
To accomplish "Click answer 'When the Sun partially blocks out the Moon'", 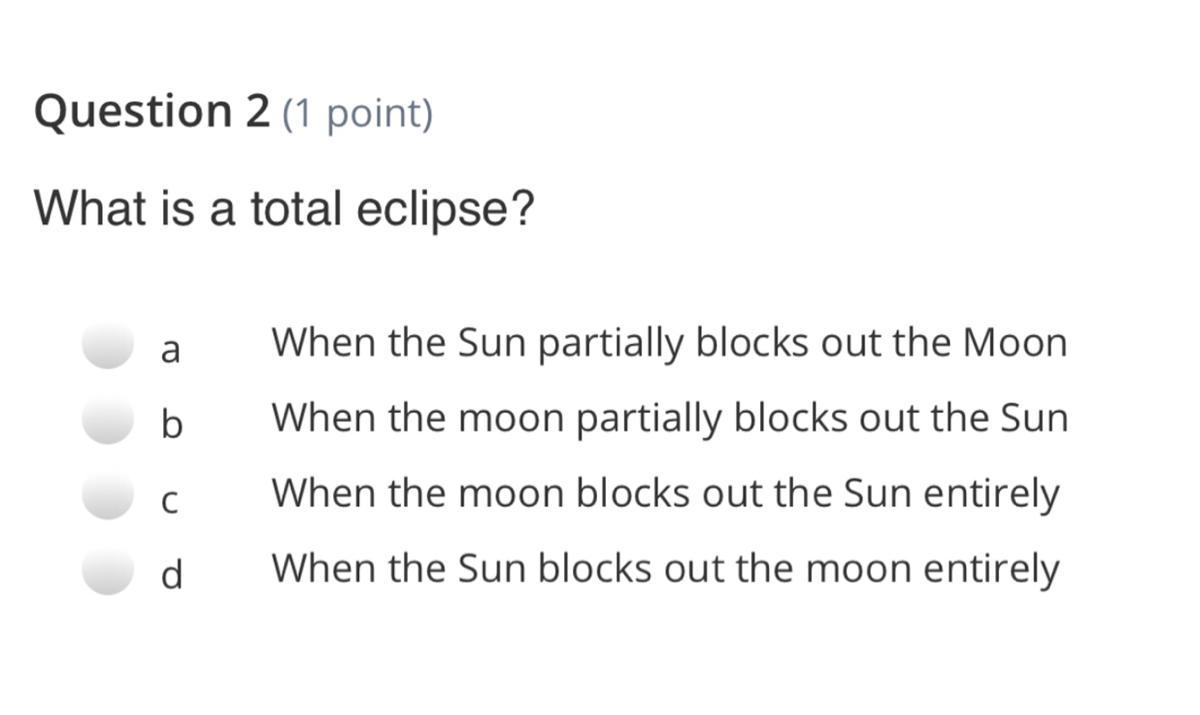I will 669,344.
